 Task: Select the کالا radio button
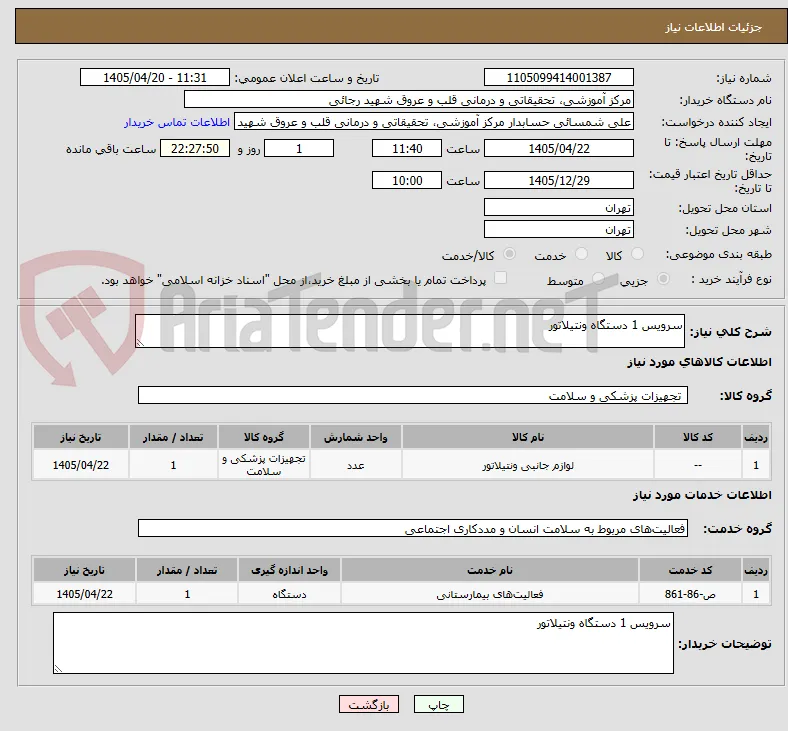pyautogui.click(x=637, y=254)
